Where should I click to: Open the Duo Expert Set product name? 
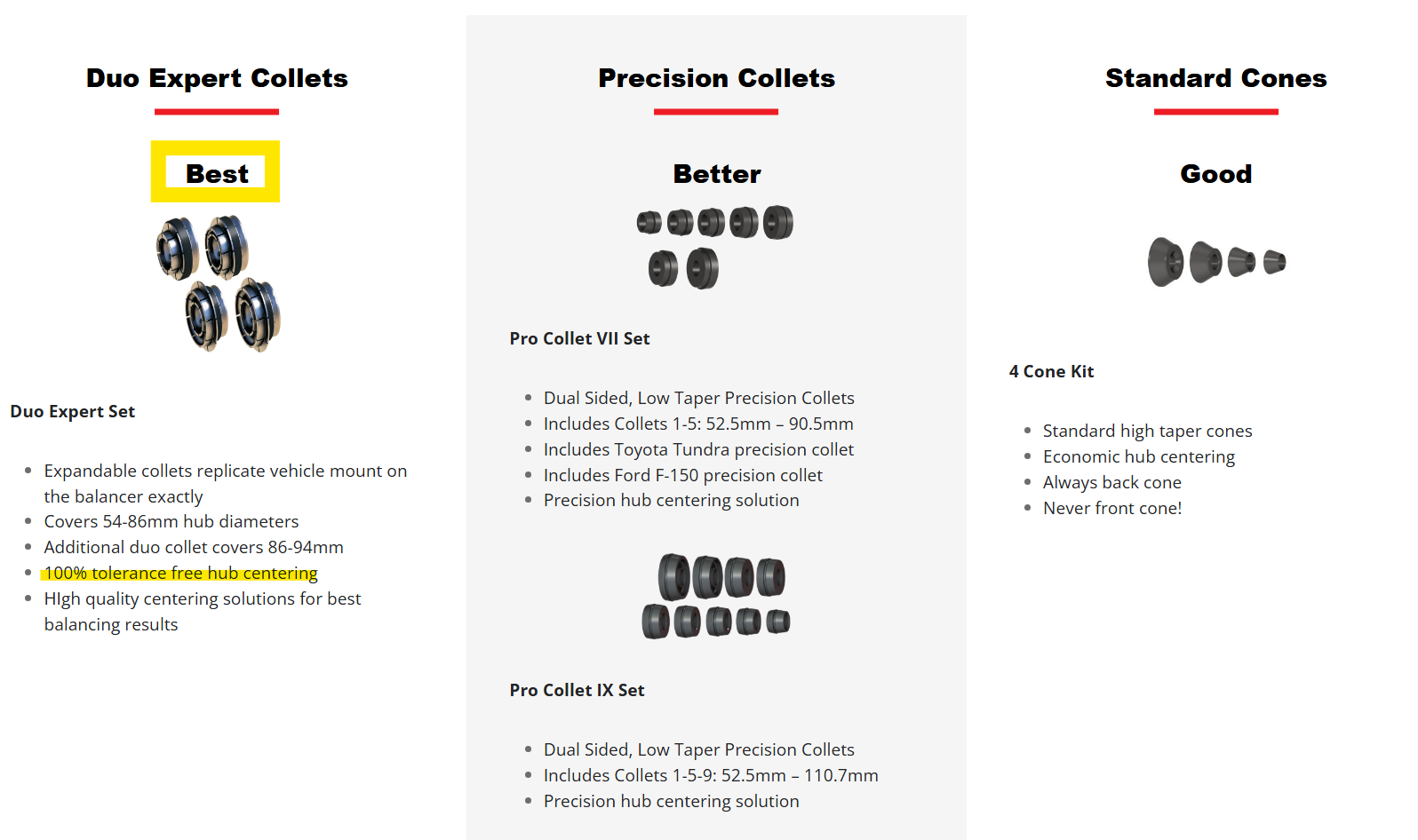(73, 411)
